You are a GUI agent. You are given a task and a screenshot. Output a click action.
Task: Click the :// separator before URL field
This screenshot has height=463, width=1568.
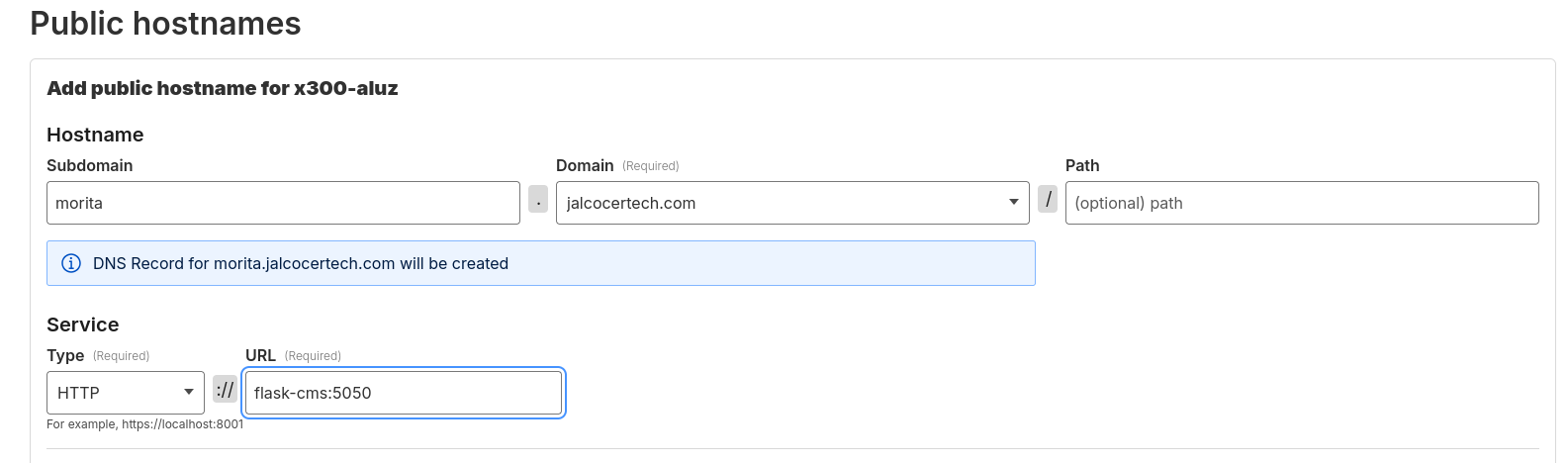tap(226, 389)
